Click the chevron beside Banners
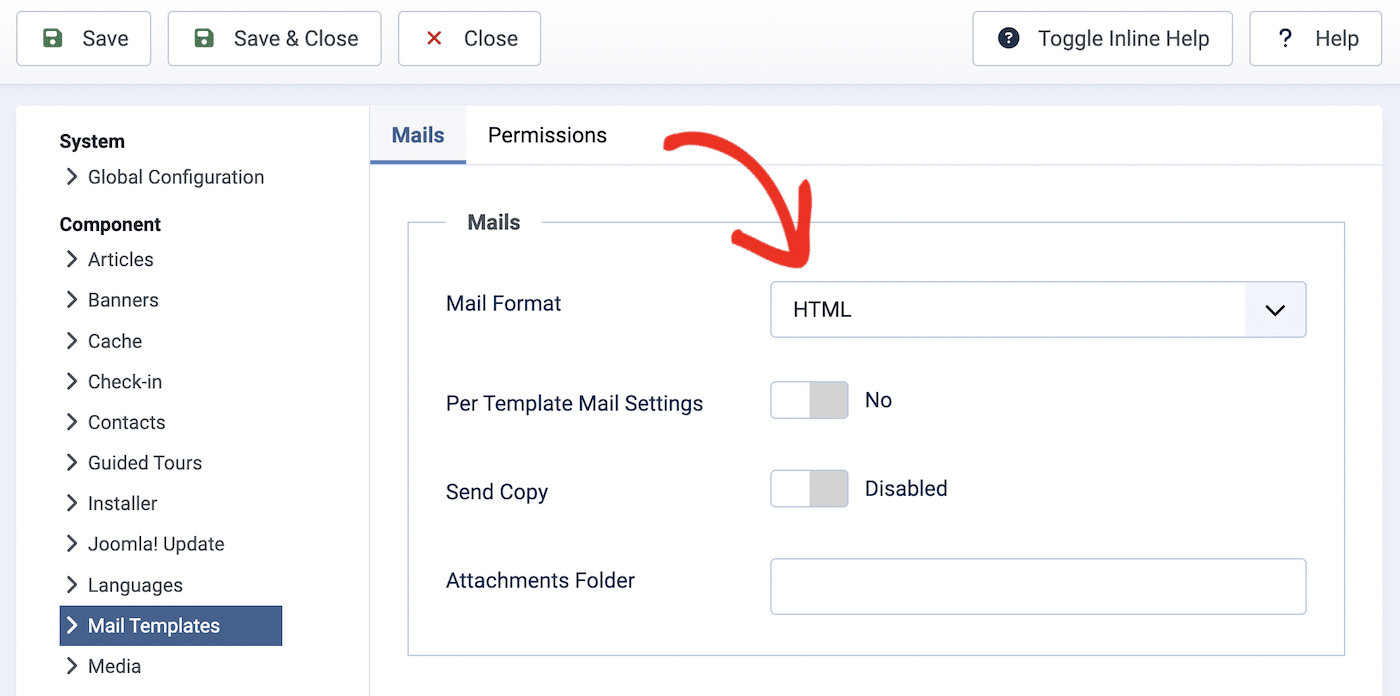Viewport: 1400px width, 696px height. pos(71,299)
